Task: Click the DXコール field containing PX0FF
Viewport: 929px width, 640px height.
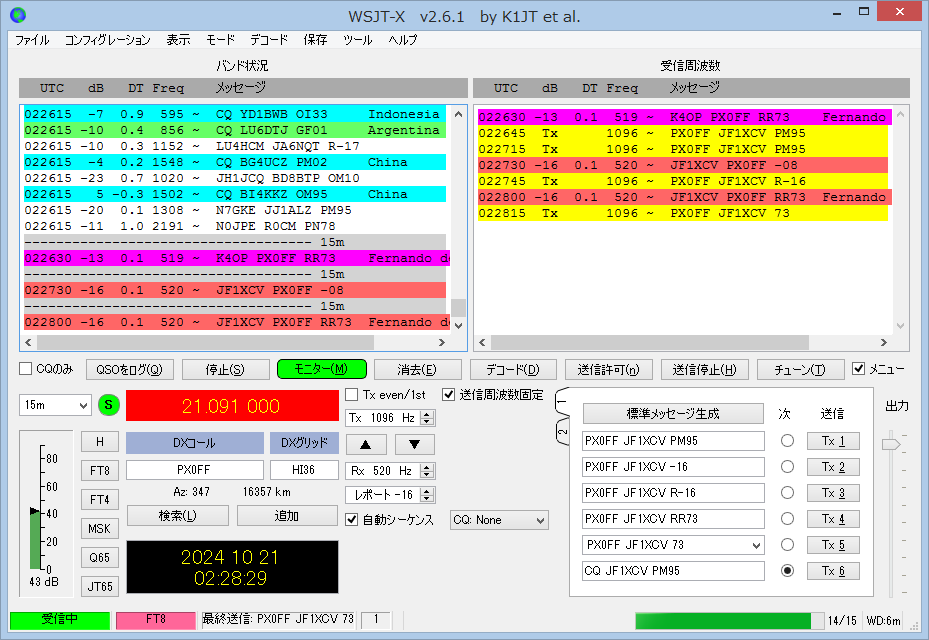Action: pos(194,470)
